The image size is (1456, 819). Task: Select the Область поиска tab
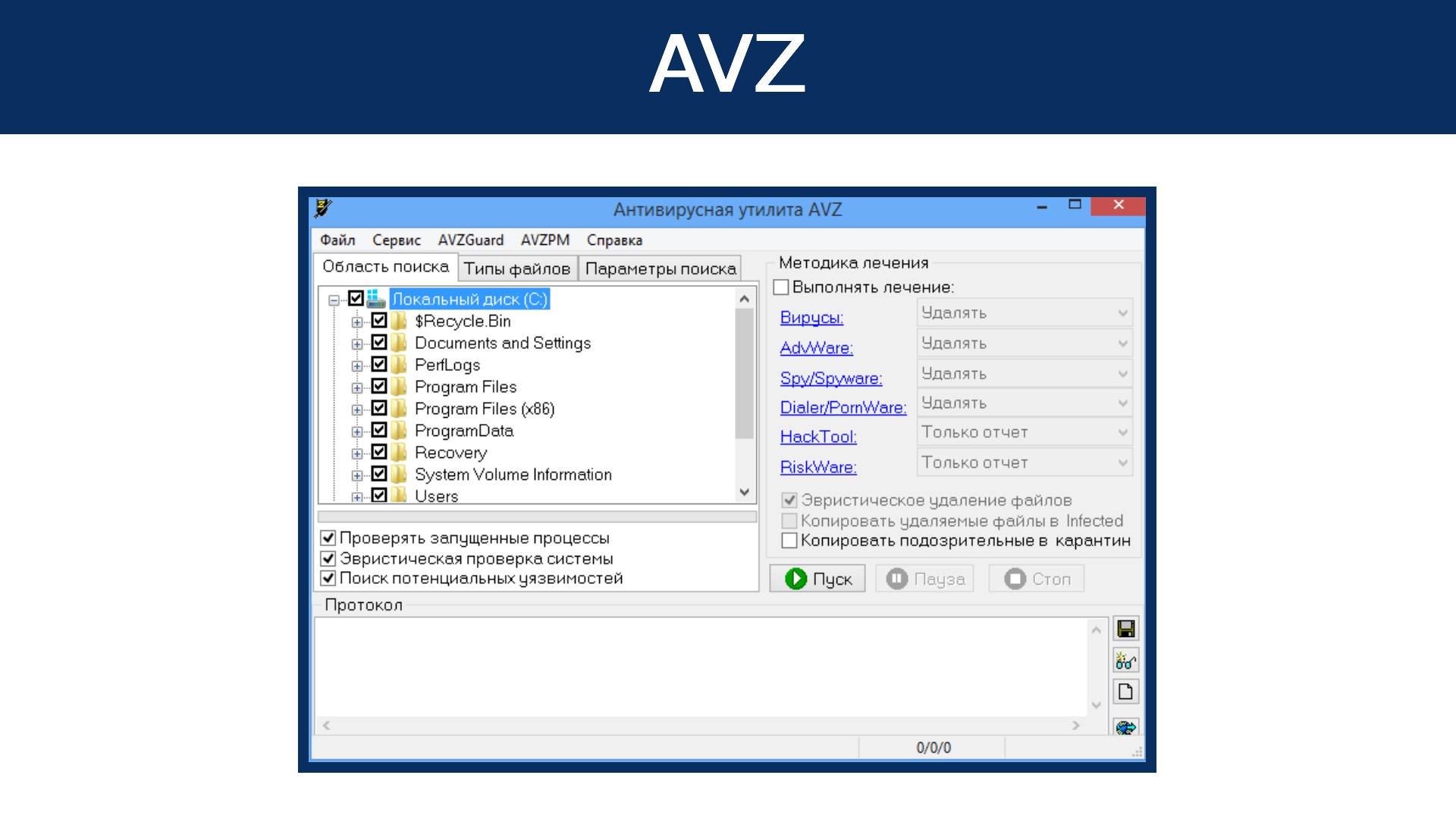tap(386, 267)
